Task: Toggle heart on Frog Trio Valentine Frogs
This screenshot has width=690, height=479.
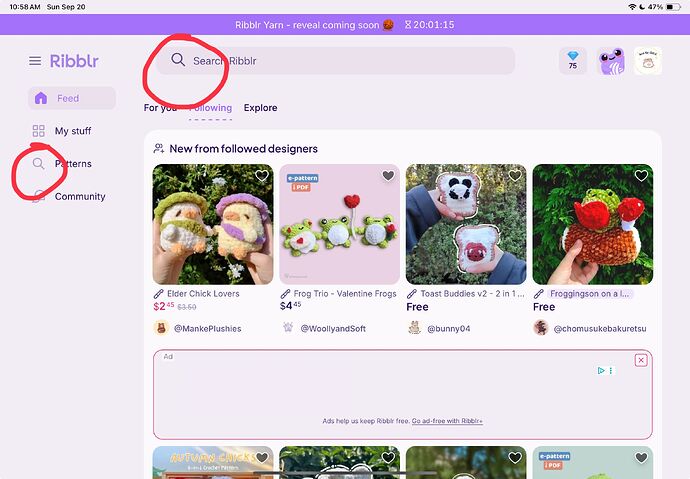Action: coord(388,176)
